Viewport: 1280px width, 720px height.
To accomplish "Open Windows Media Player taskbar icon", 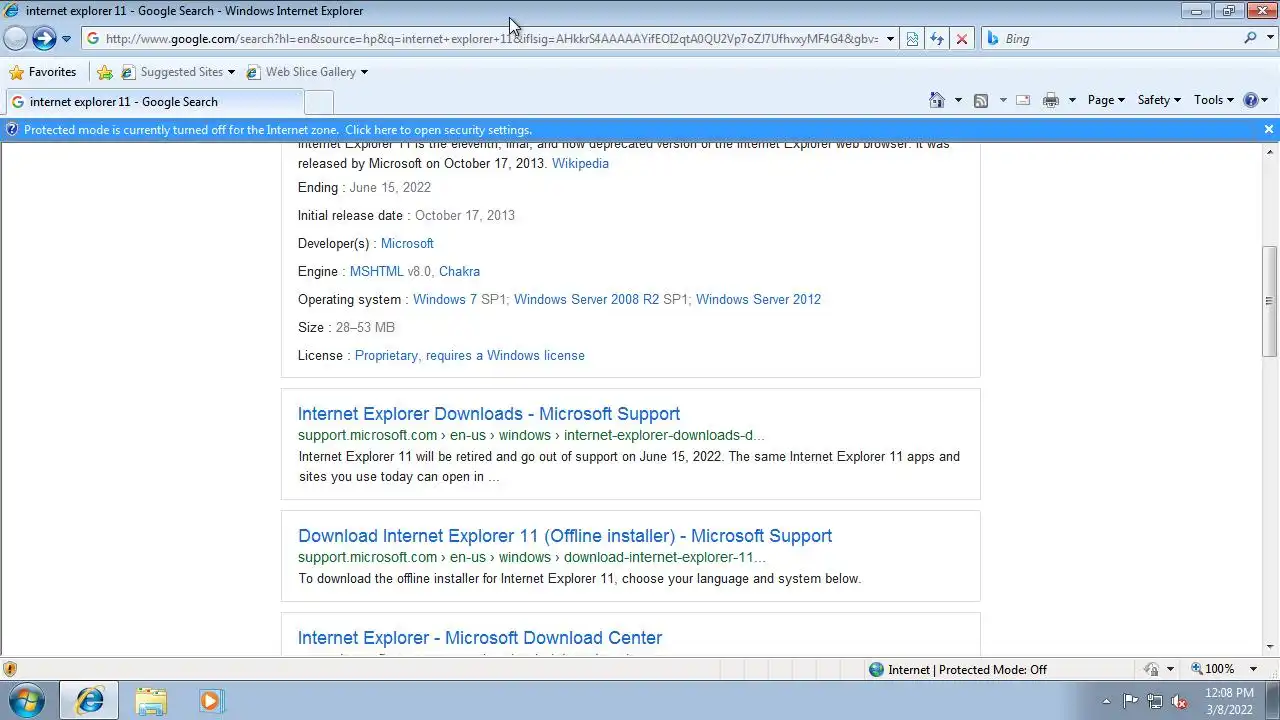I will [x=210, y=701].
